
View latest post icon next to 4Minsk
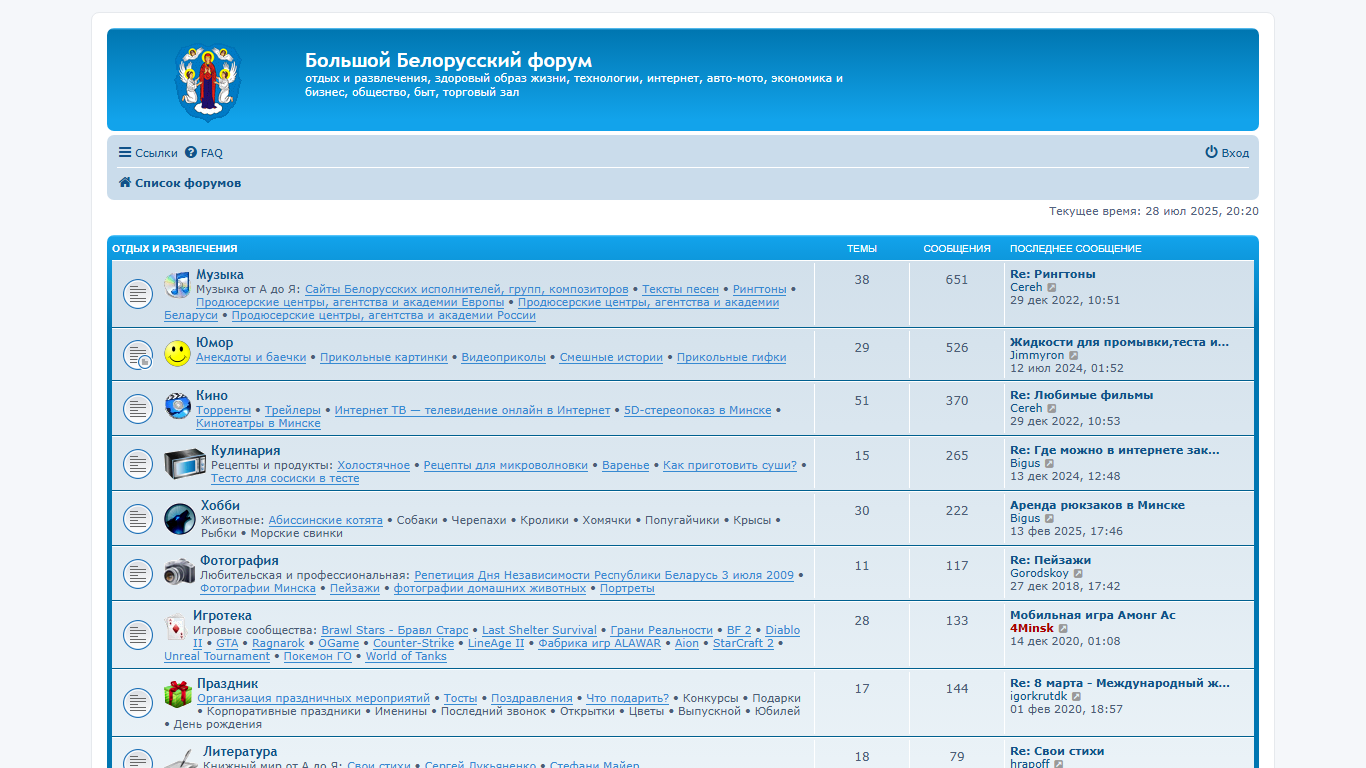click(1063, 629)
